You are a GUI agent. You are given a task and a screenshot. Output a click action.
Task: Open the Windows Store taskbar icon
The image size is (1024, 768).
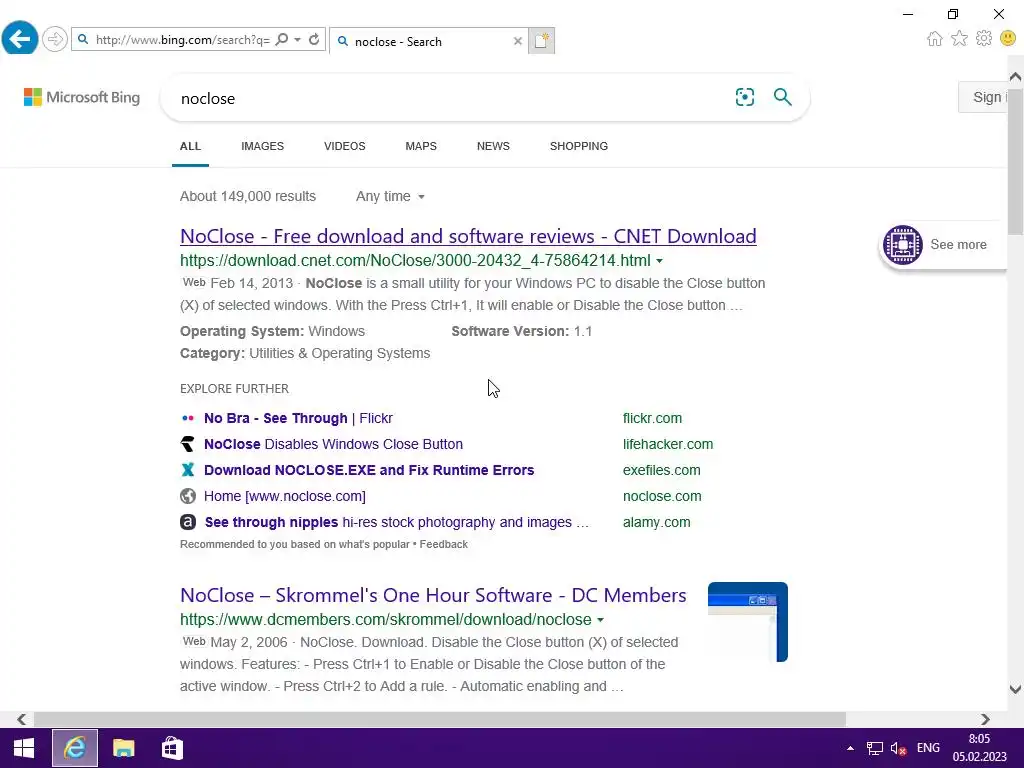(x=172, y=748)
